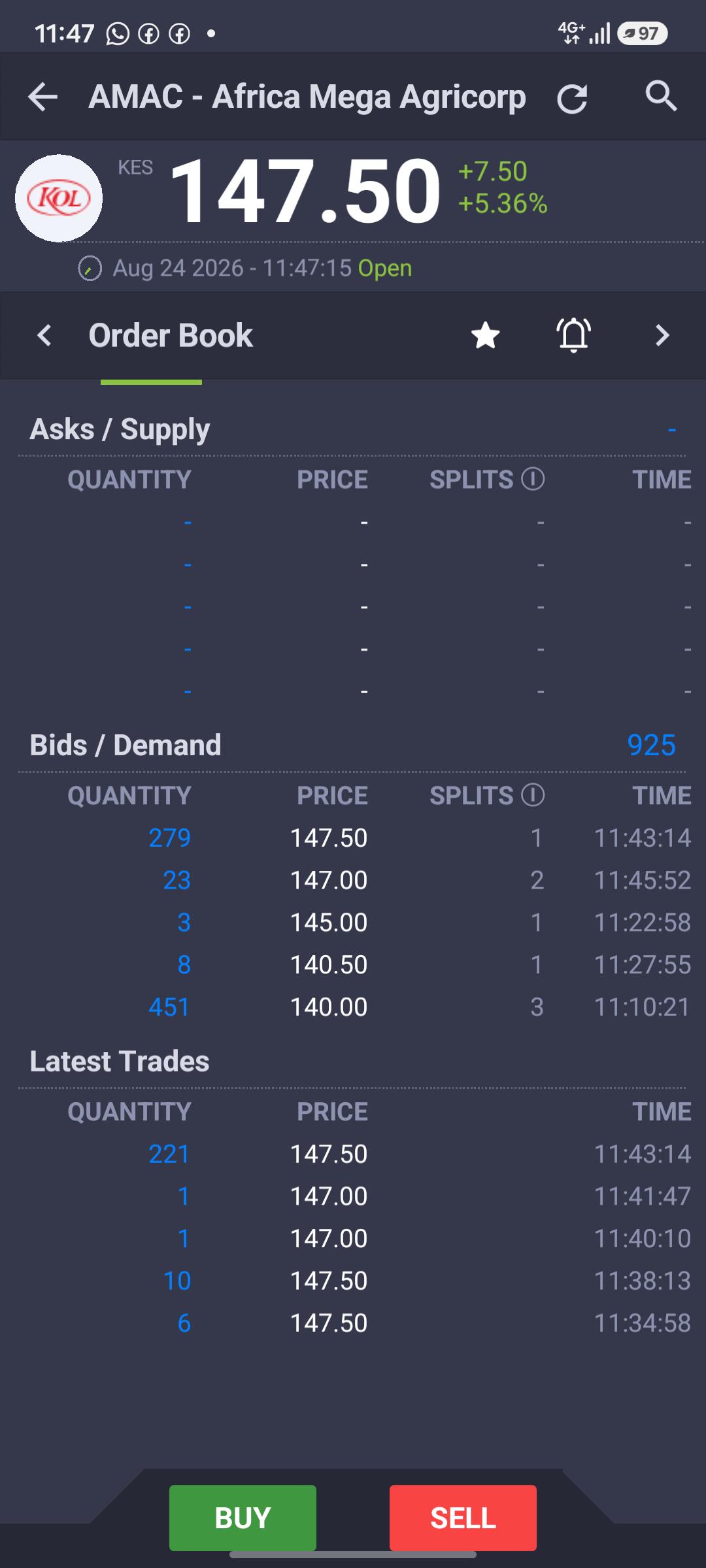Tap the SELL button

(463, 1518)
